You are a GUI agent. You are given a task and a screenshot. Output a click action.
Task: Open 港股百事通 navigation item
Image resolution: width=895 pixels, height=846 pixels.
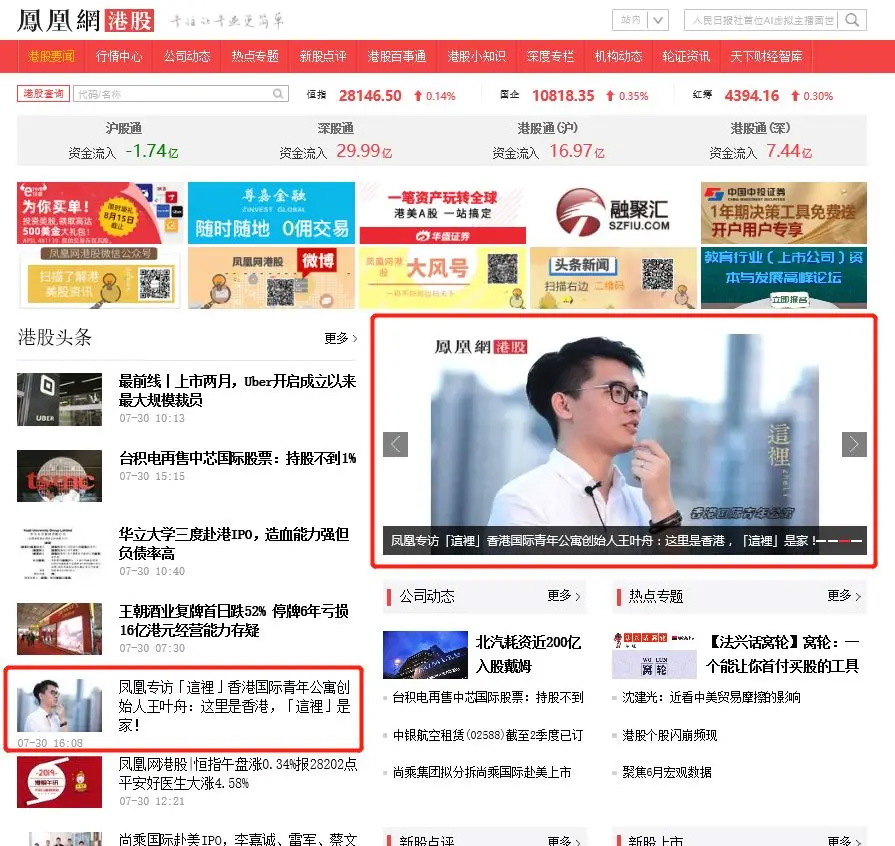(397, 56)
